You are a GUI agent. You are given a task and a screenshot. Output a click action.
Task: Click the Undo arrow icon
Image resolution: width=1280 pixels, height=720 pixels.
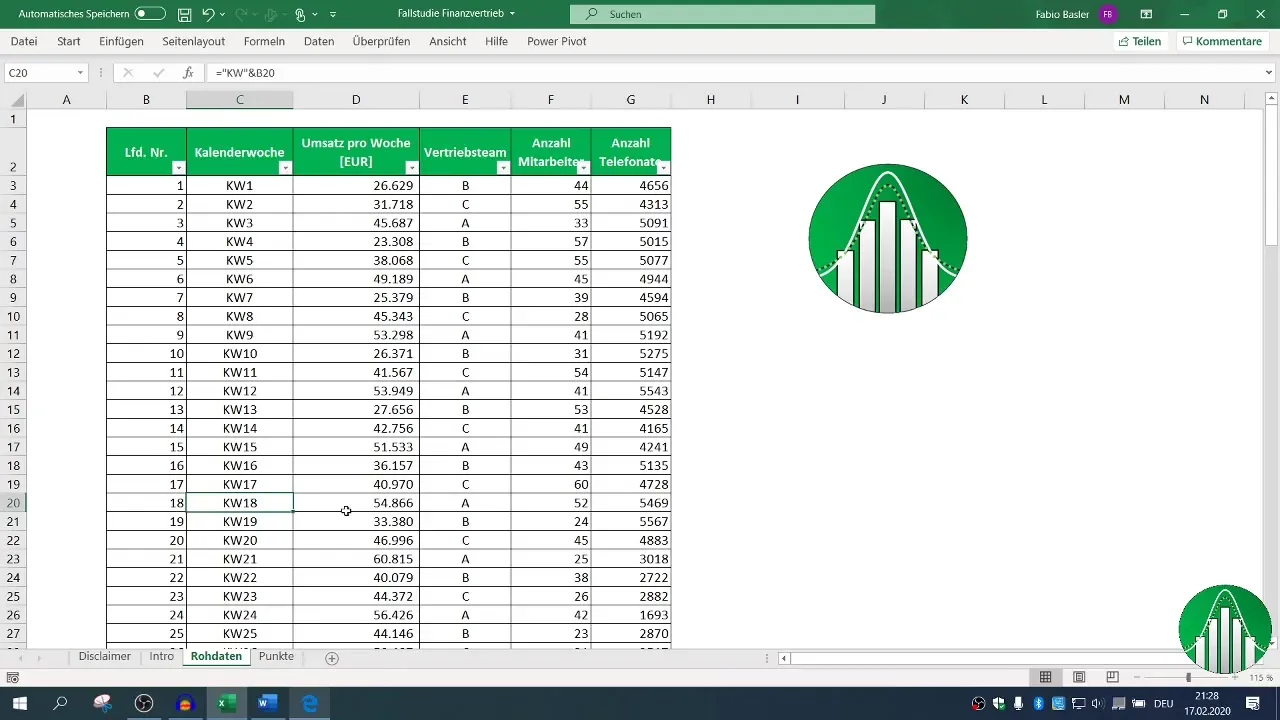point(208,15)
